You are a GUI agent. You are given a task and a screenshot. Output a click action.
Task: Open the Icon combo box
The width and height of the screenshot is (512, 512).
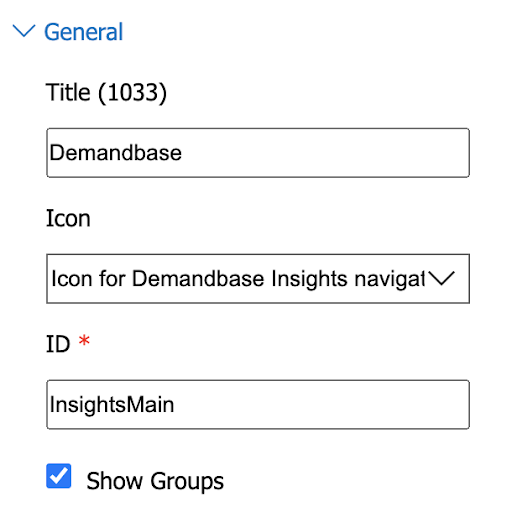pyautogui.click(x=258, y=279)
